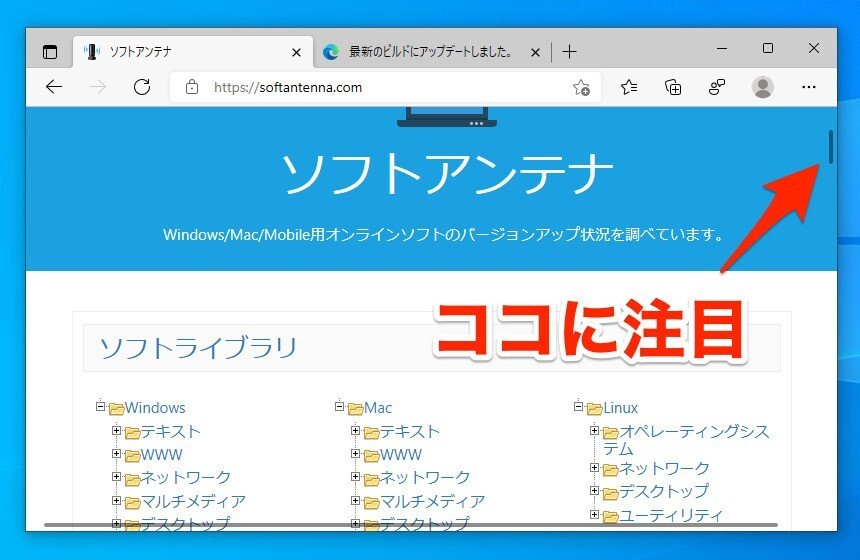Screen dimensions: 860x560
Task: Open Linux ネットワーク category link
Action: click(x=664, y=468)
